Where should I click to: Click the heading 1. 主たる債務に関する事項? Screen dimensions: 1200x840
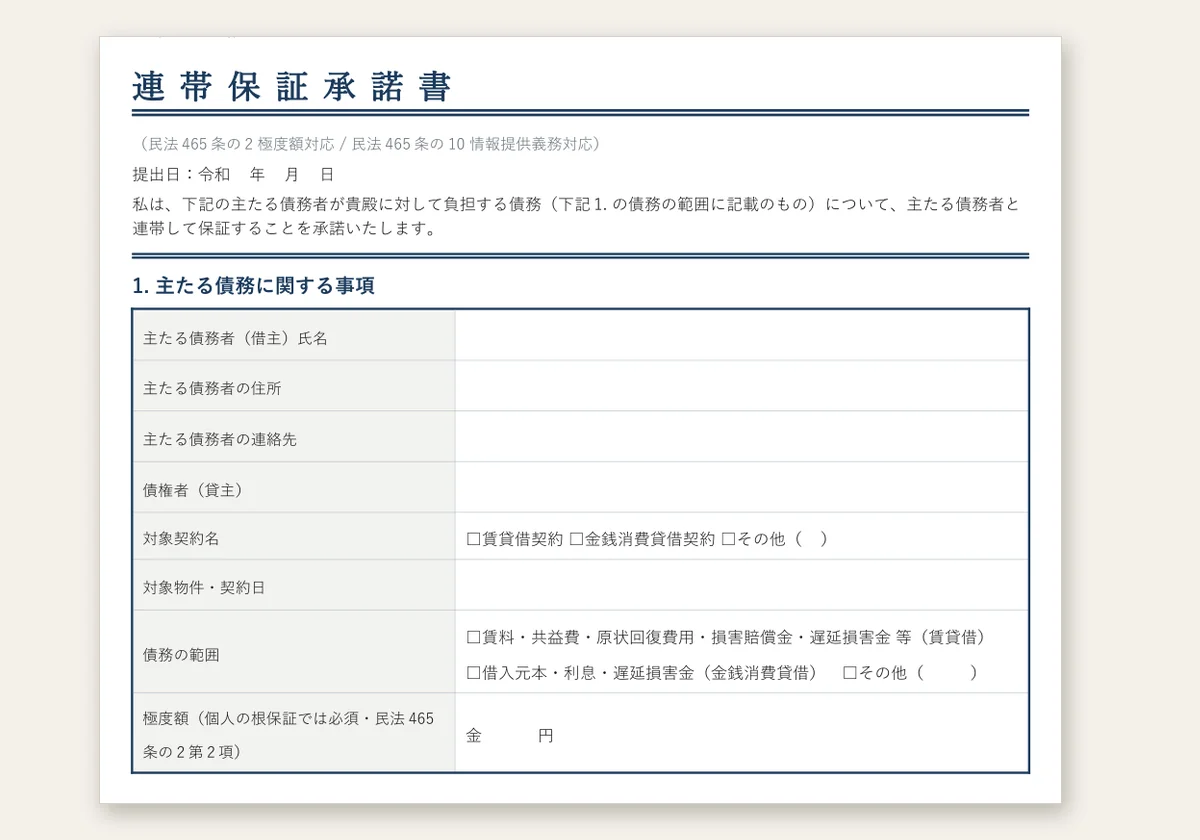coord(253,286)
